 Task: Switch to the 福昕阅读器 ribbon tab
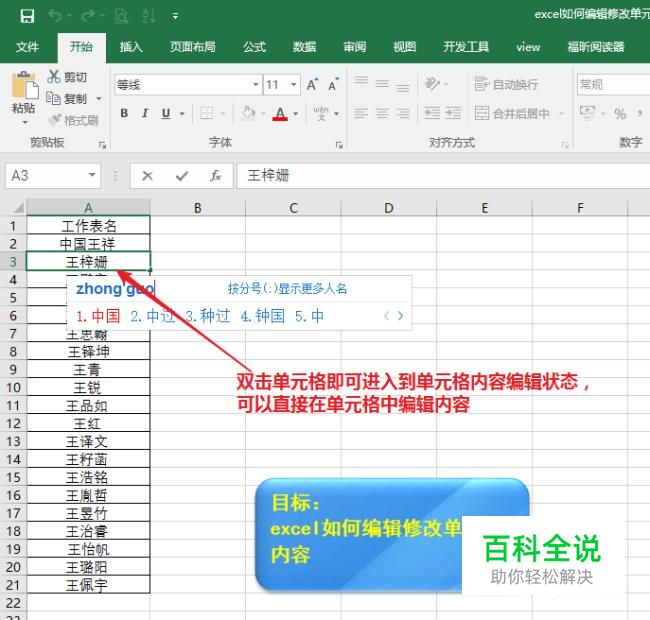[596, 47]
